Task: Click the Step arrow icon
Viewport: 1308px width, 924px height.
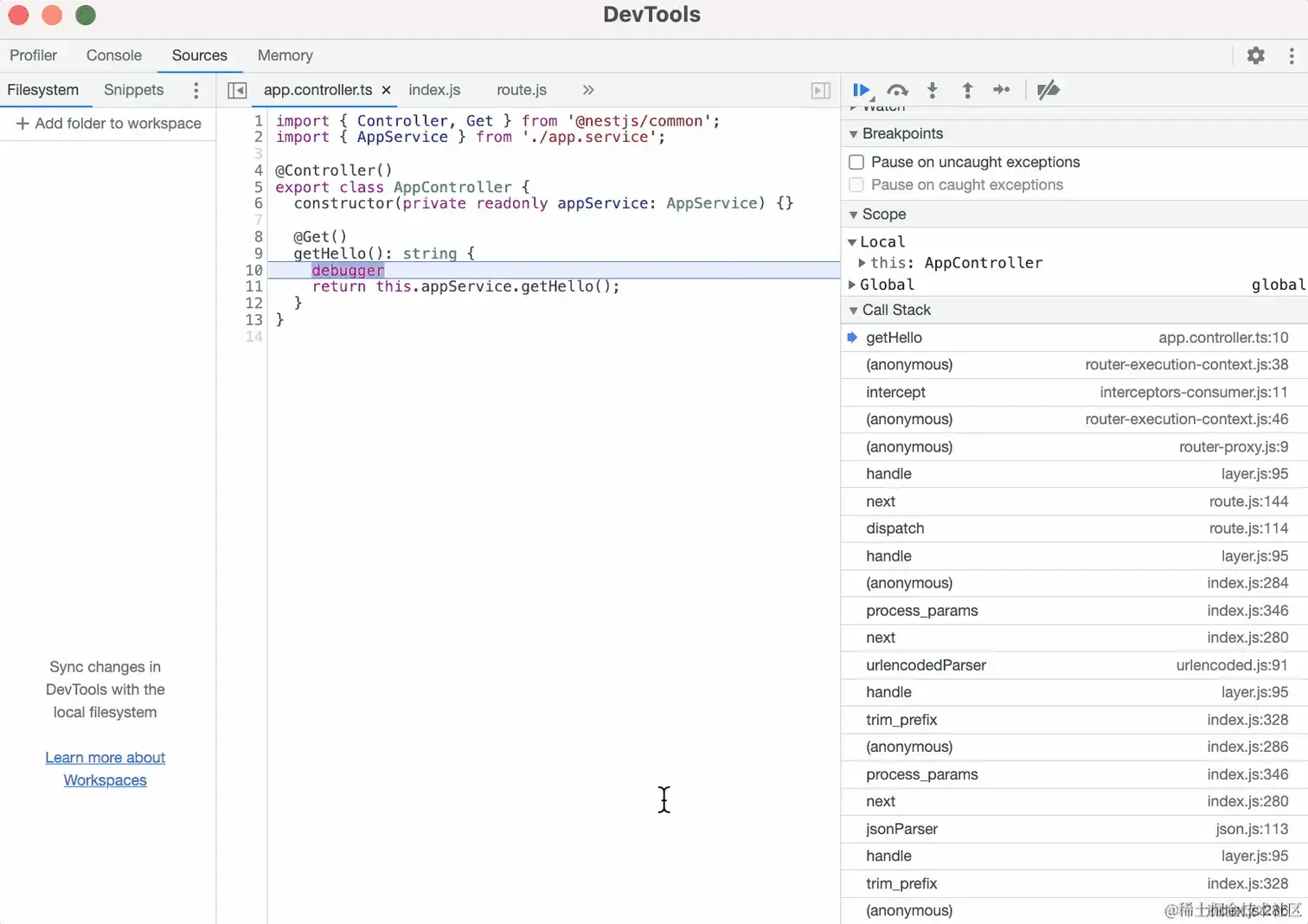Action: click(1002, 90)
